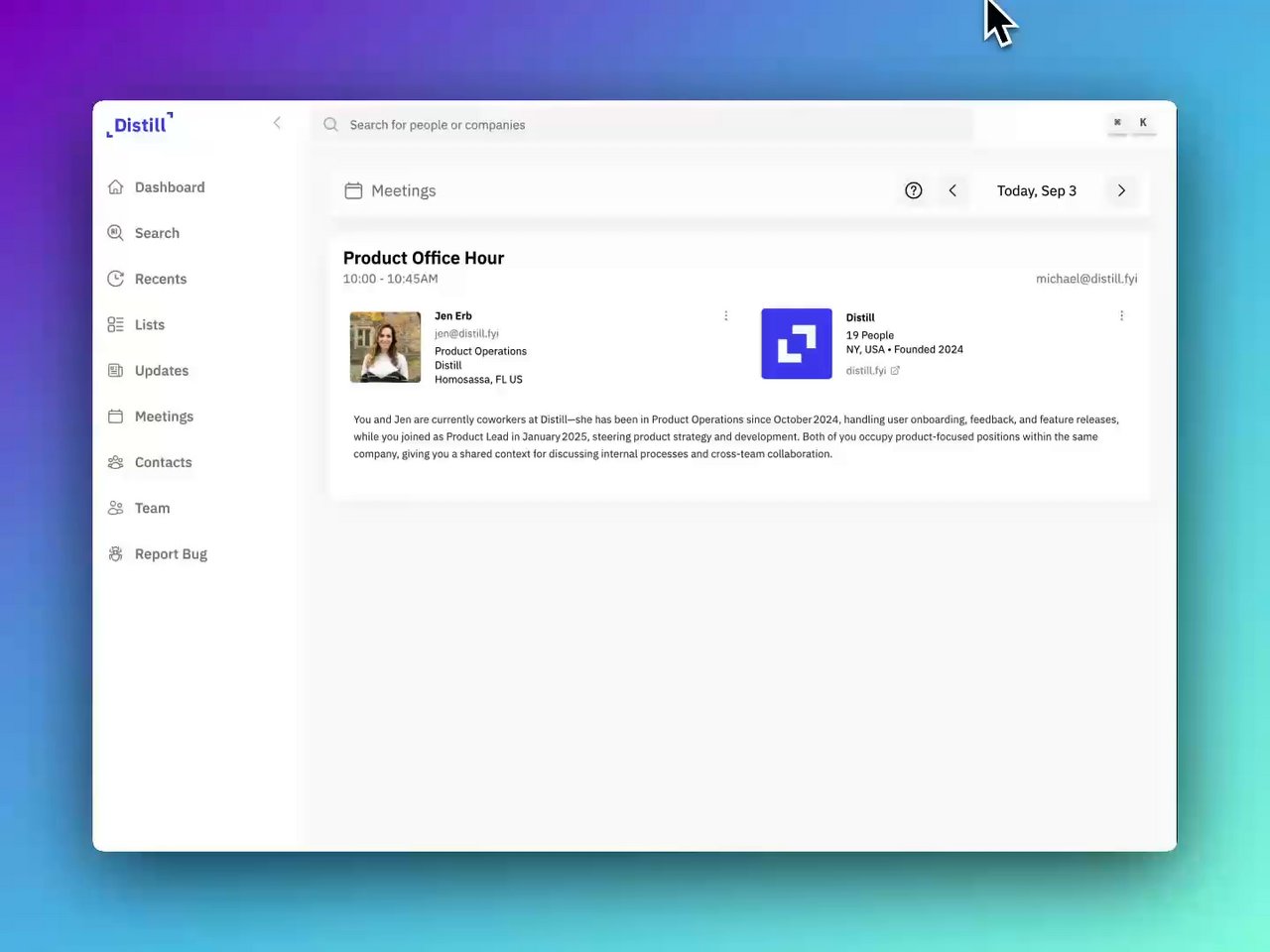Click NY, USA • Founded 2024 text
Image resolution: width=1270 pixels, height=952 pixels.
point(905,349)
